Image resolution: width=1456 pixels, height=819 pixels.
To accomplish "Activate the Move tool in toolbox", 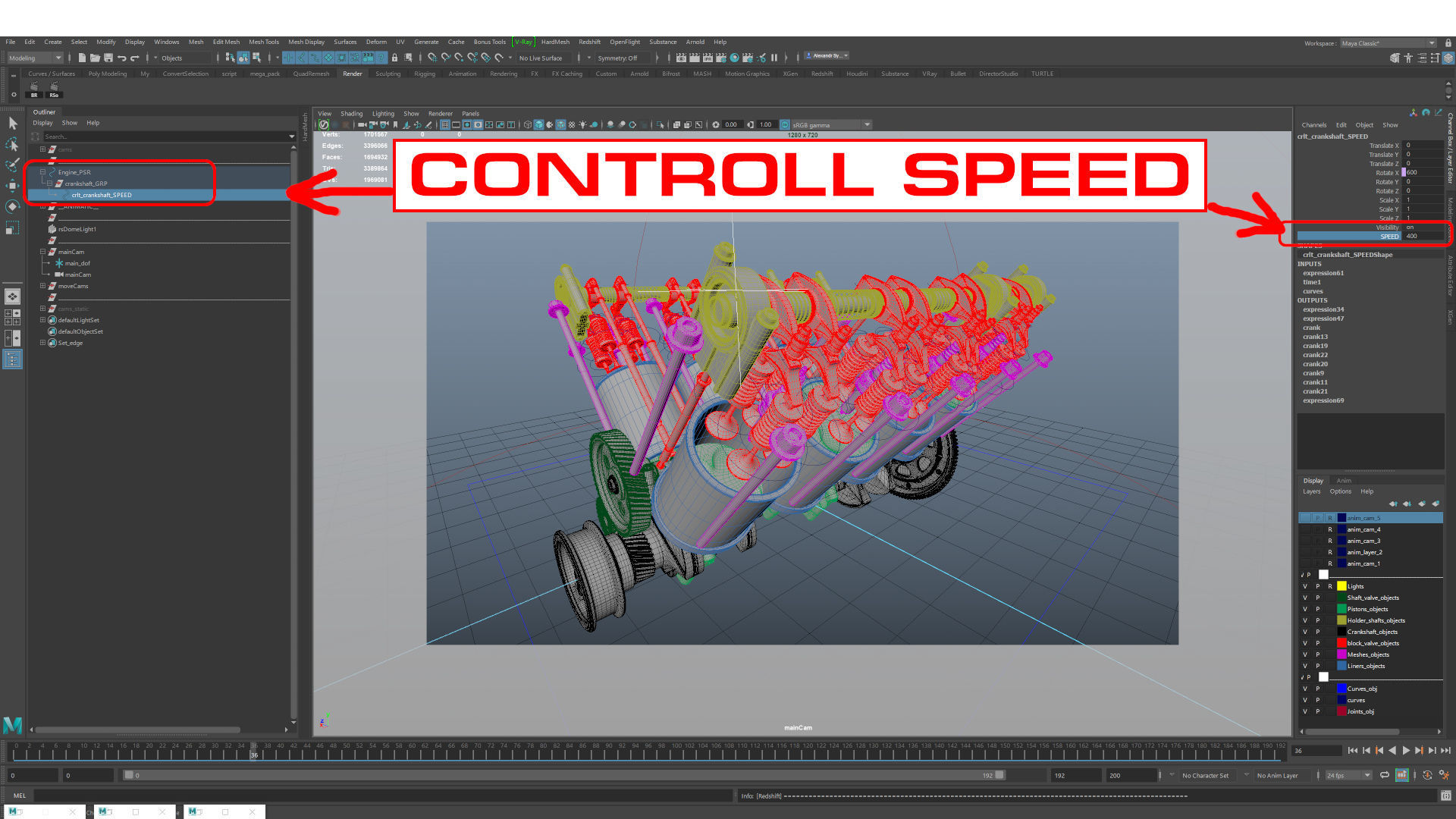I will 12,186.
